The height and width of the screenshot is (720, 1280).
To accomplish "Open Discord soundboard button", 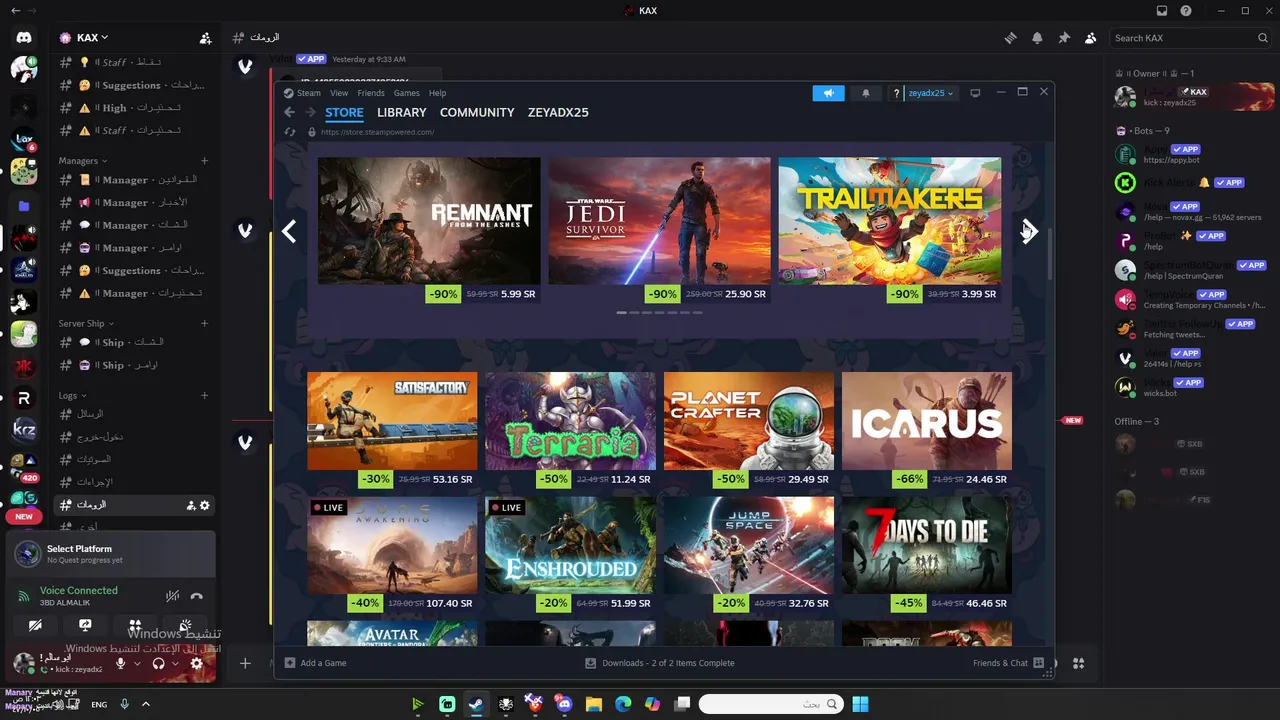I will (x=185, y=626).
